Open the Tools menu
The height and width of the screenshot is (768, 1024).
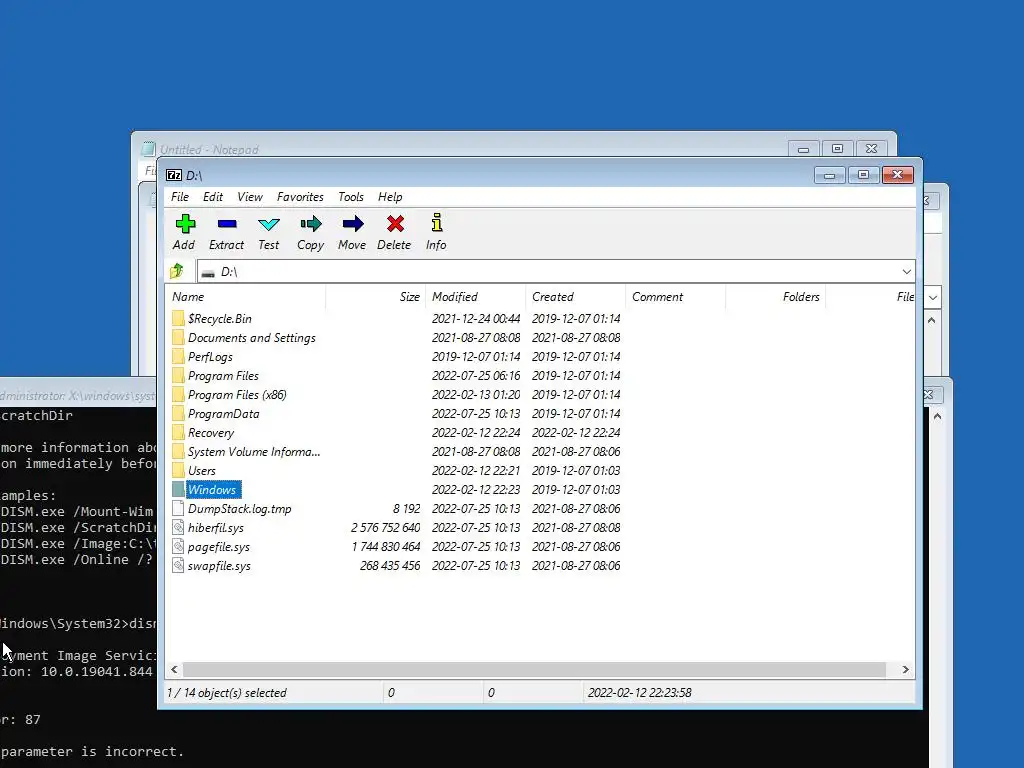pyautogui.click(x=351, y=197)
